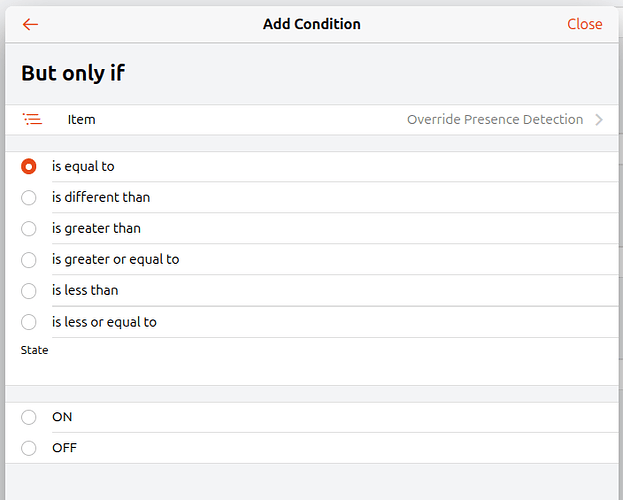Pick the 'is greater or equal to' radio
Viewport: 623px width, 500px height.
(x=29, y=260)
